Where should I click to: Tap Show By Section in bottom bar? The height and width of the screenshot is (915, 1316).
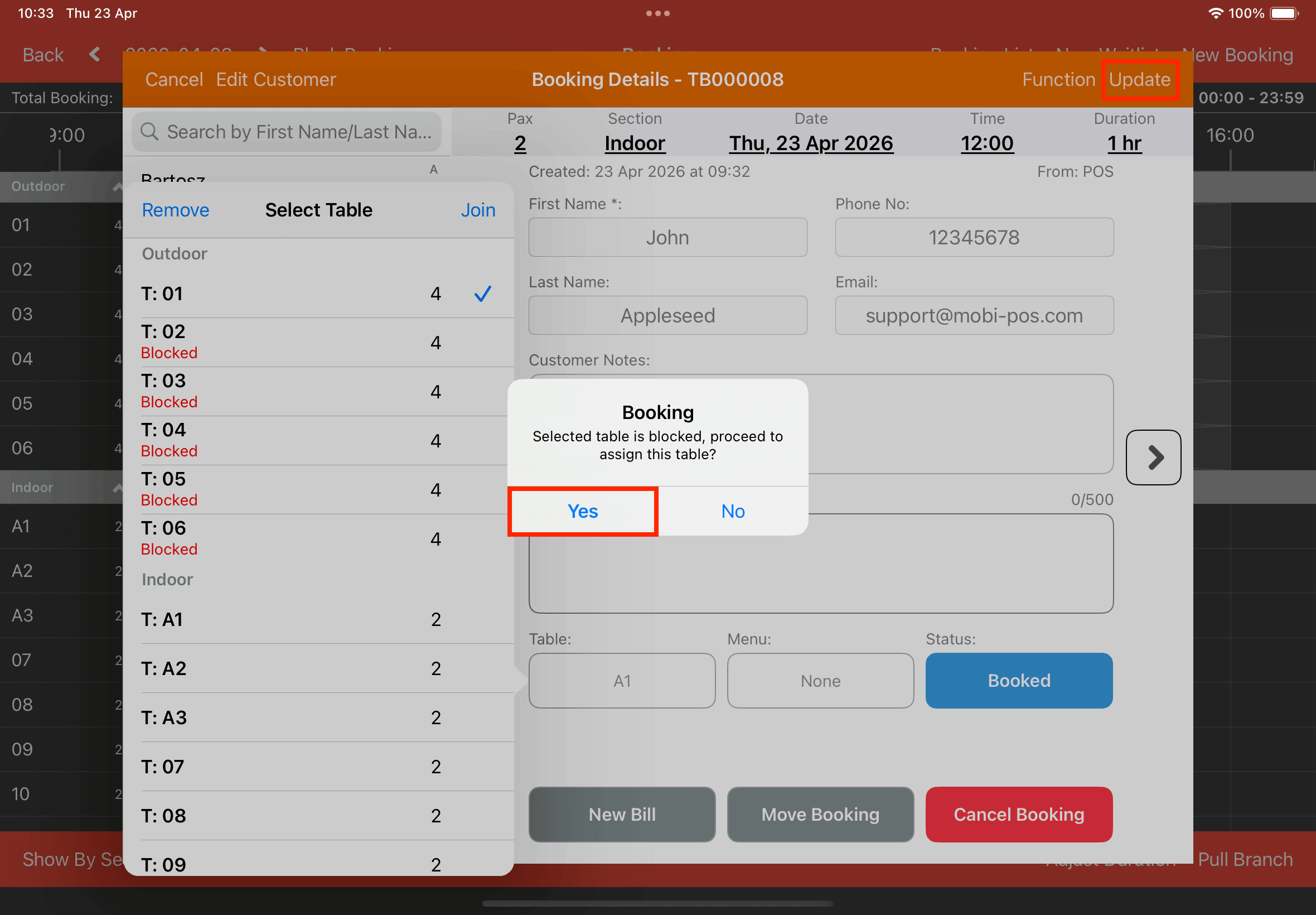(x=72, y=859)
